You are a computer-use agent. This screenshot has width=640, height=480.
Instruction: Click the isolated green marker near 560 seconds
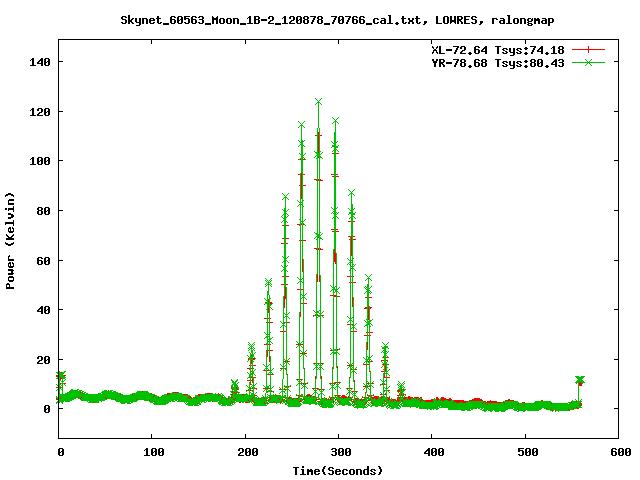pyautogui.click(x=580, y=380)
